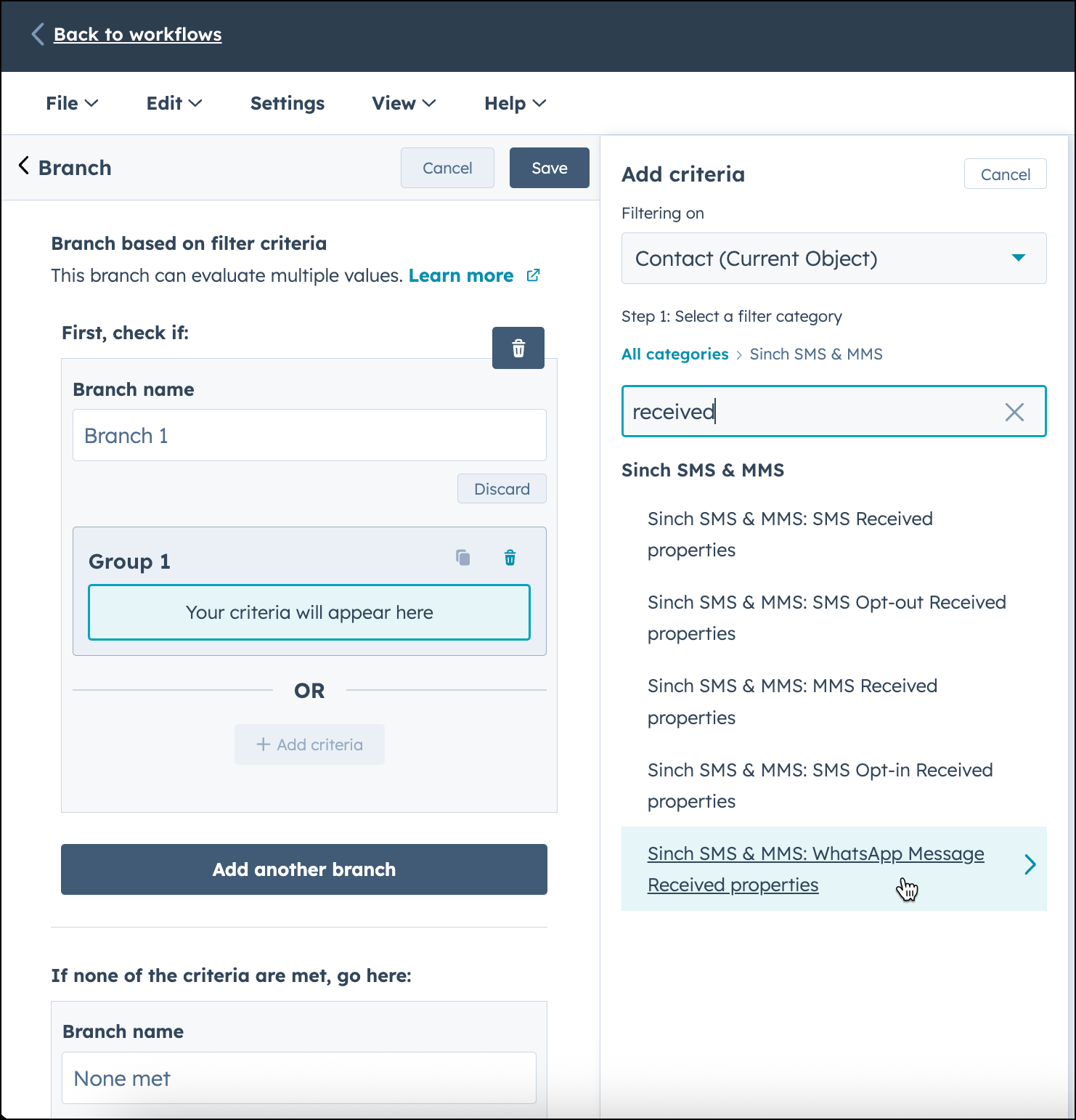
Task: Click Add another branch
Action: (x=303, y=869)
